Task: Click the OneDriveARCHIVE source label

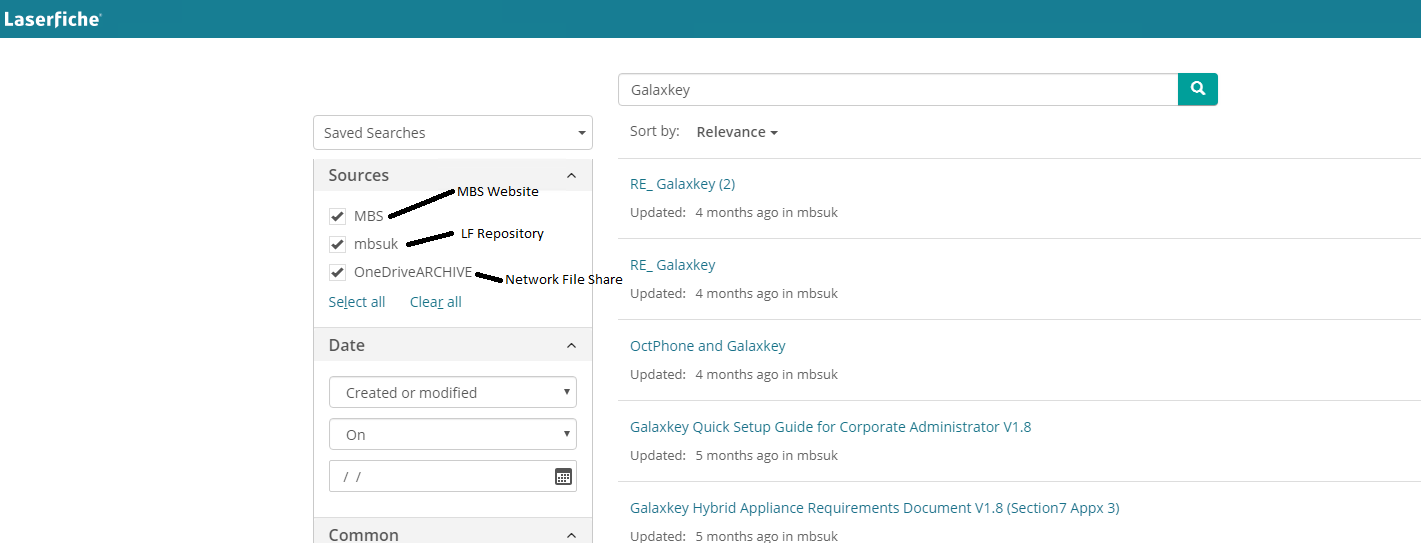Action: [413, 272]
